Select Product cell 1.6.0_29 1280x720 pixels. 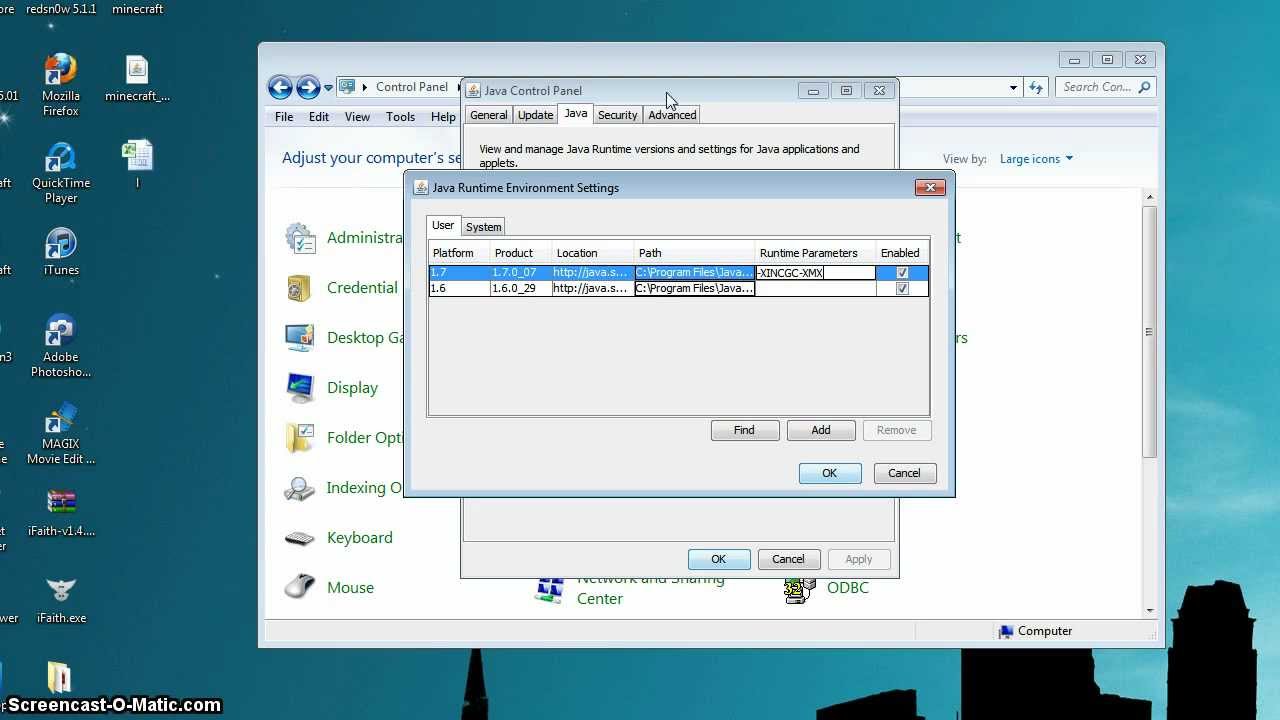[x=520, y=289]
